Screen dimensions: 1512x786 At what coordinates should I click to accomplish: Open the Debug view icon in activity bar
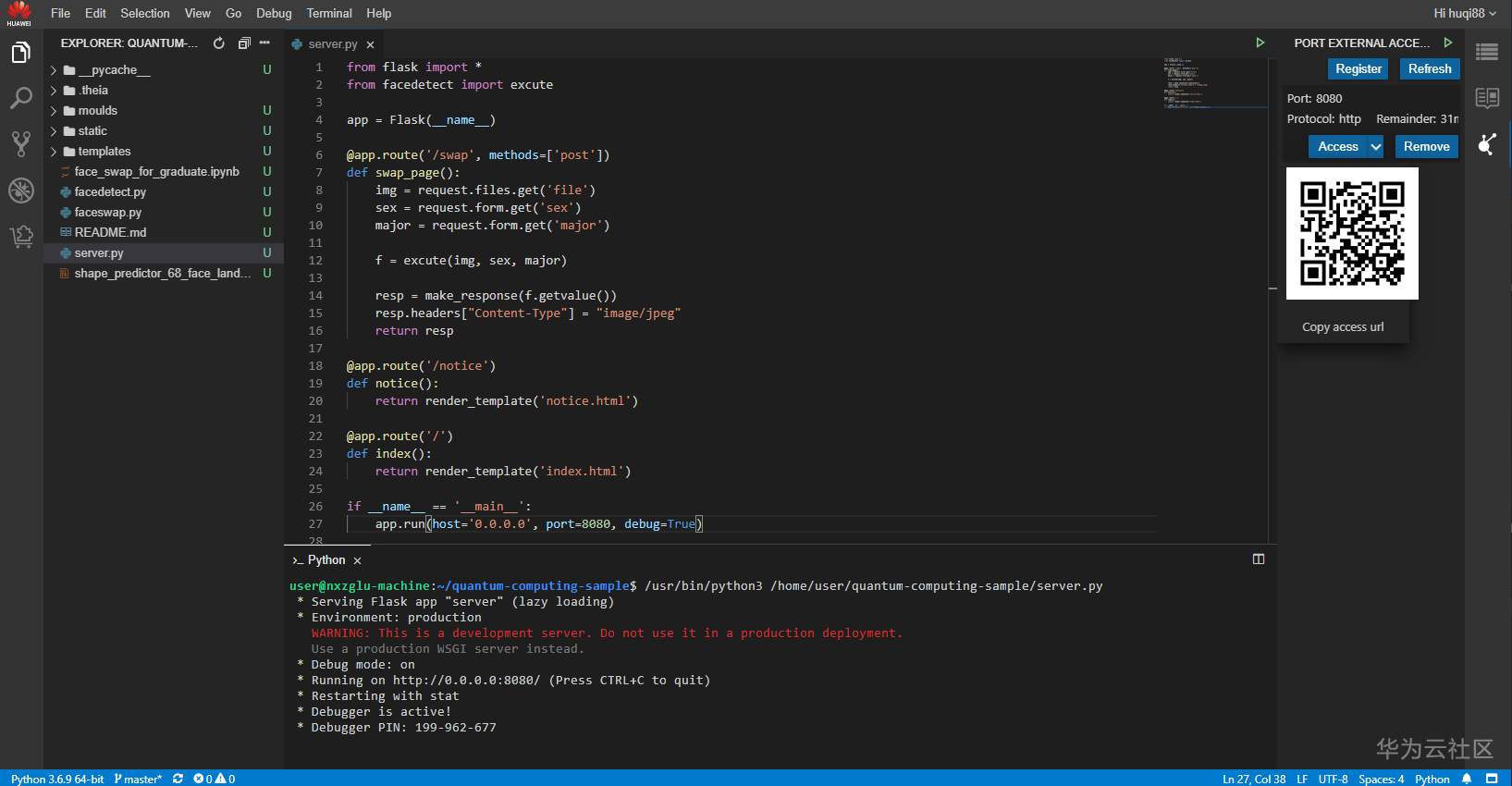[20, 190]
